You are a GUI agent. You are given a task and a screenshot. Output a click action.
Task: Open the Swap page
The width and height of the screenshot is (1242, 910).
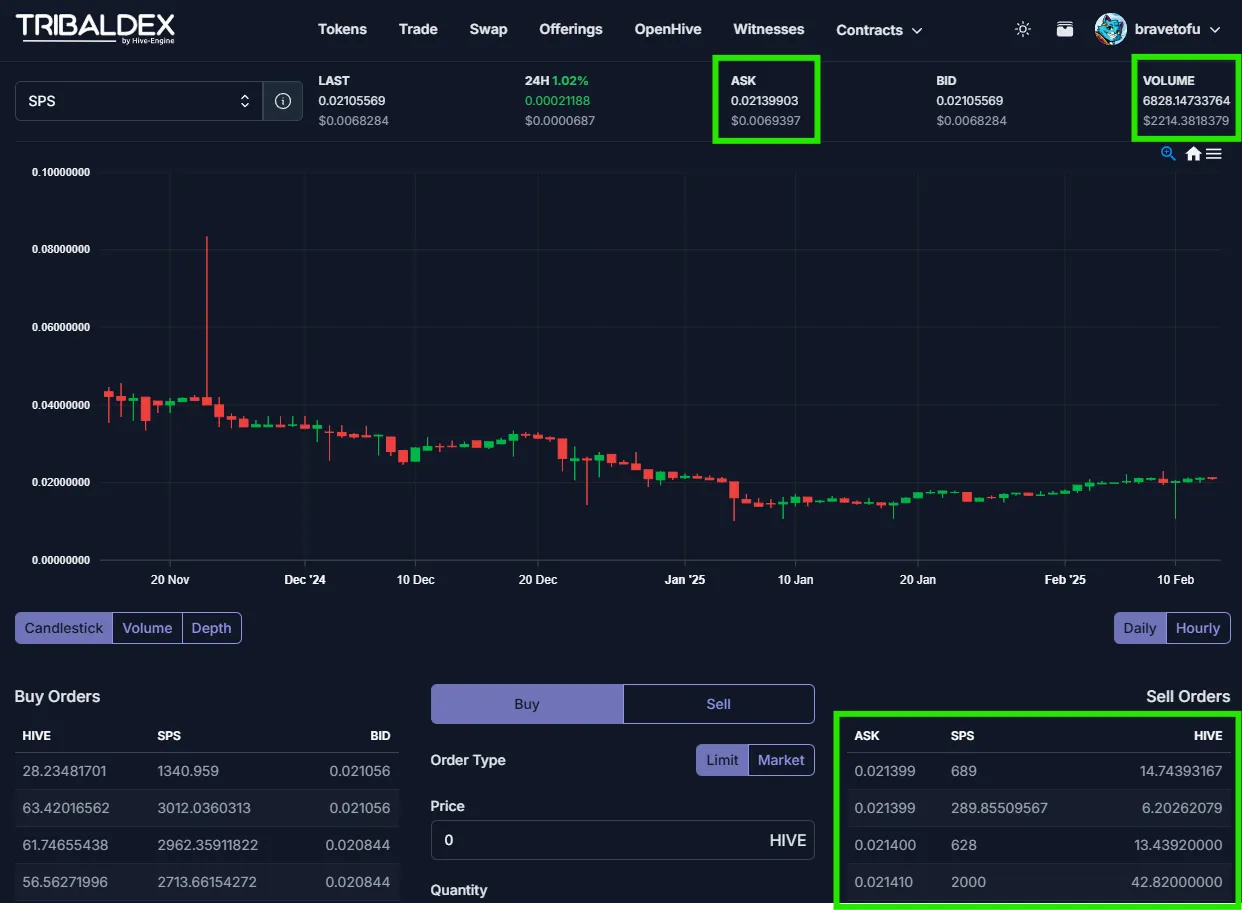[488, 29]
